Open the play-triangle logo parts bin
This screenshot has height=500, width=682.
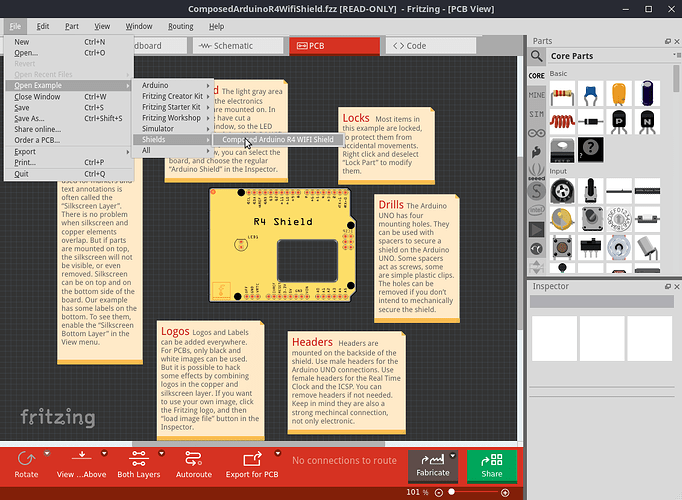(x=537, y=230)
